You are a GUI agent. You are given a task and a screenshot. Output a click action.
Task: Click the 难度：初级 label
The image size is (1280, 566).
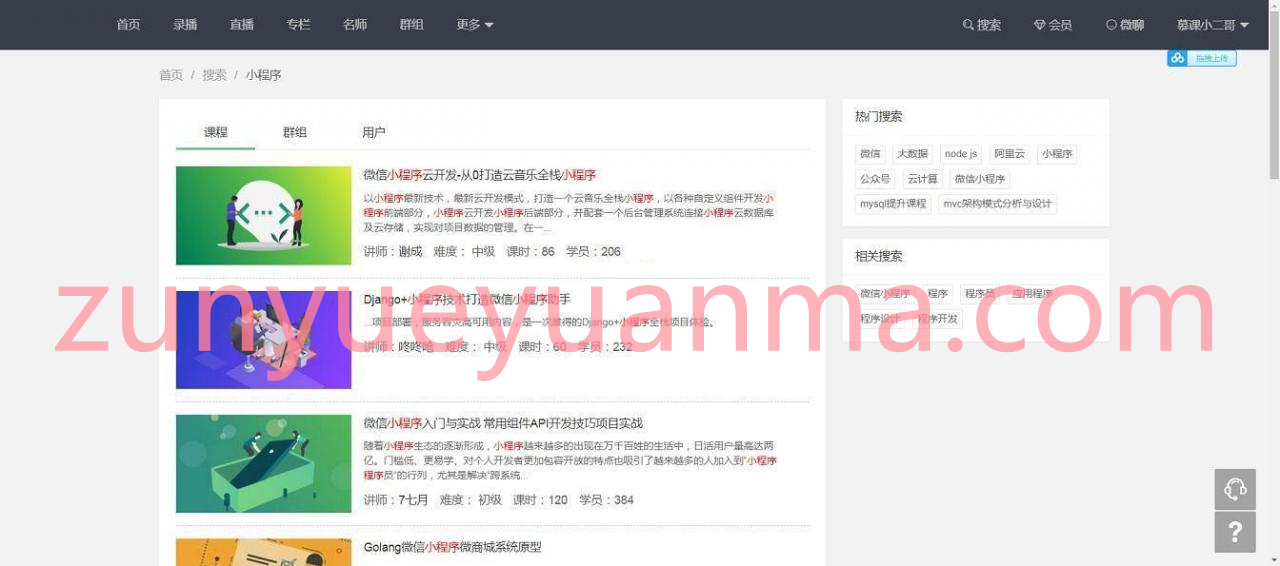pyautogui.click(x=471, y=500)
